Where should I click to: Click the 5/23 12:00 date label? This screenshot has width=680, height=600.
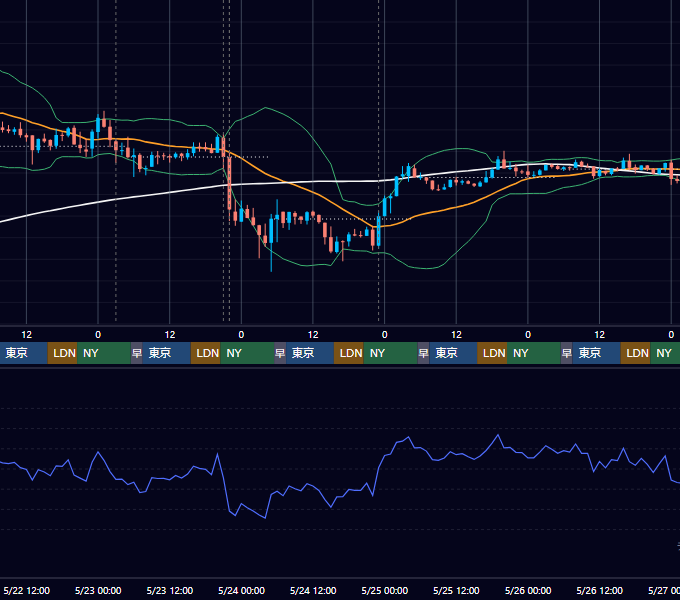(170, 590)
